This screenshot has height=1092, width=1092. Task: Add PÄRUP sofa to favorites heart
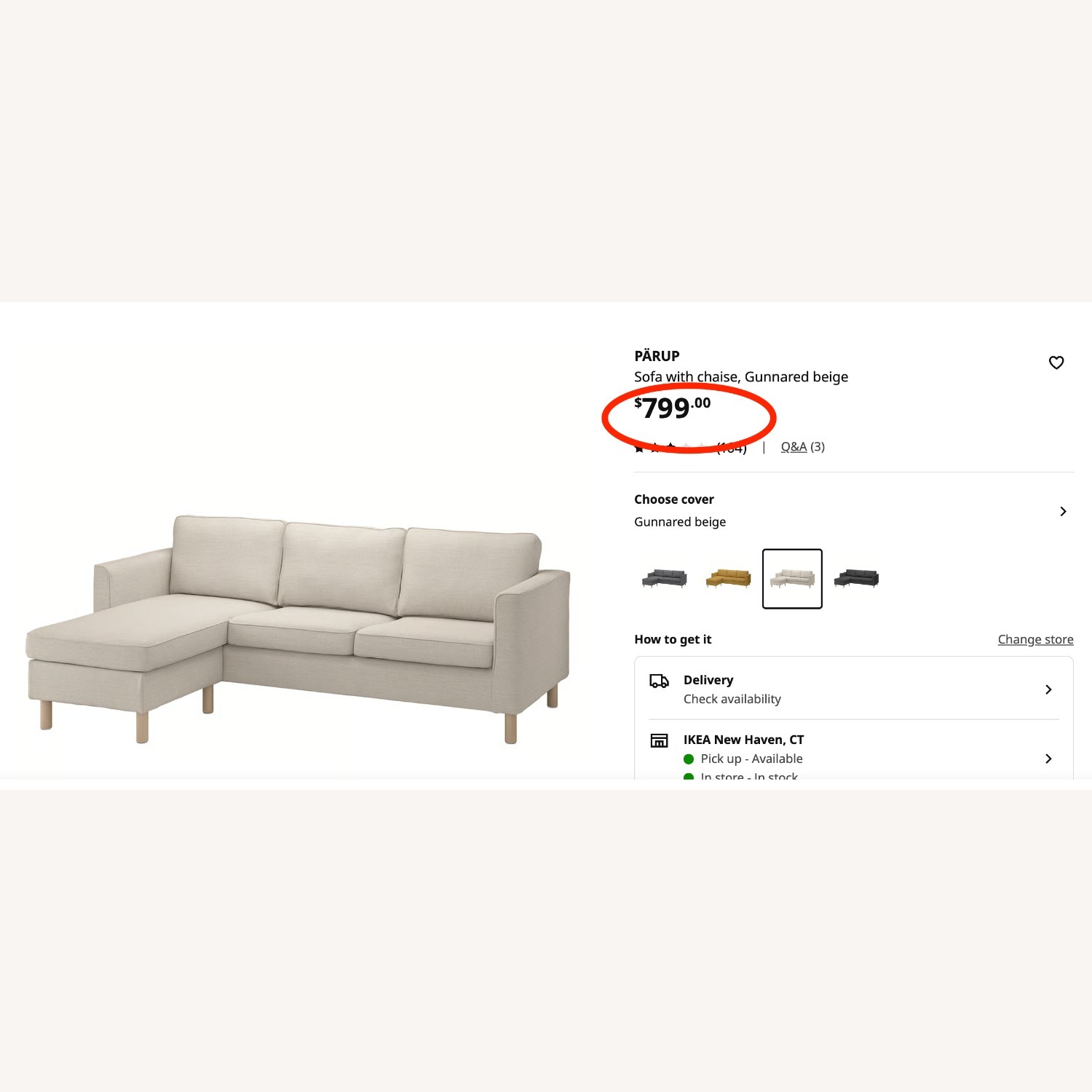[1056, 363]
